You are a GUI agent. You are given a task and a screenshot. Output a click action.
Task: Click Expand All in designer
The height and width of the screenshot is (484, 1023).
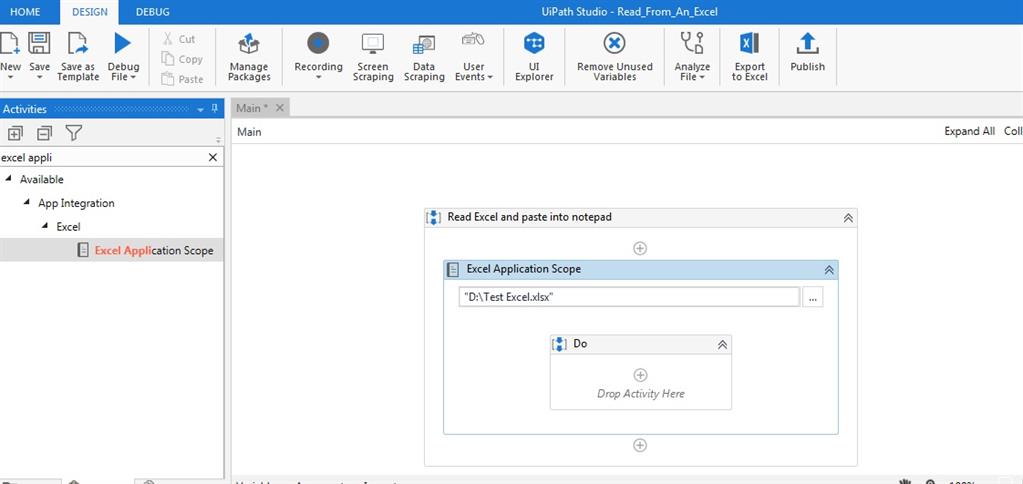click(x=970, y=131)
